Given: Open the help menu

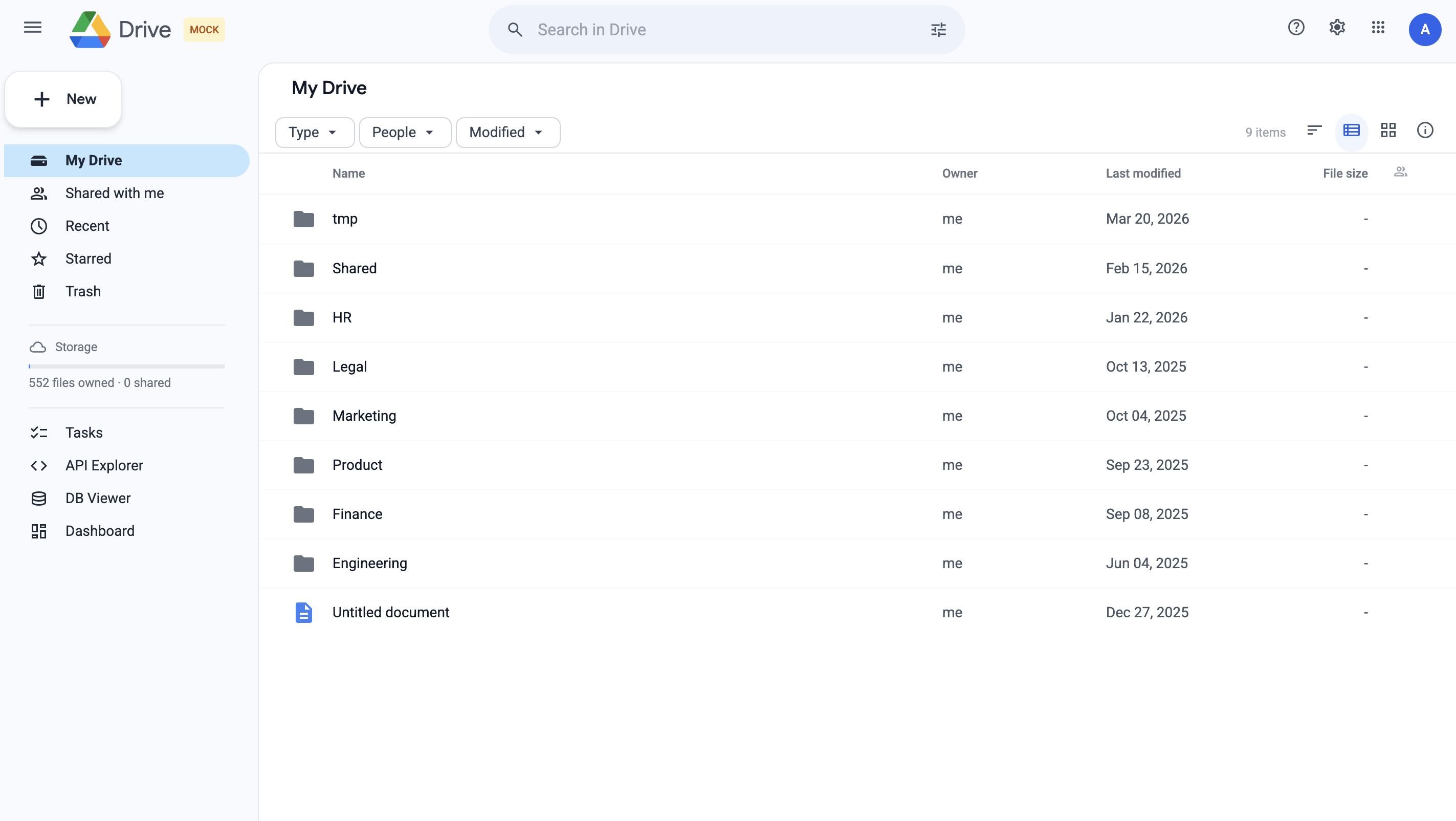Looking at the screenshot, I should pos(1295,27).
